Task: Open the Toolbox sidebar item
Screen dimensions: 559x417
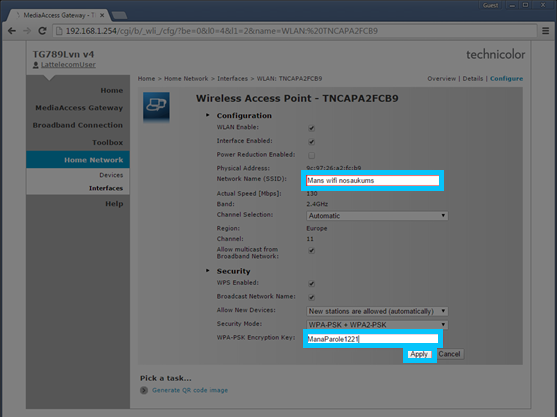Action: 108,143
